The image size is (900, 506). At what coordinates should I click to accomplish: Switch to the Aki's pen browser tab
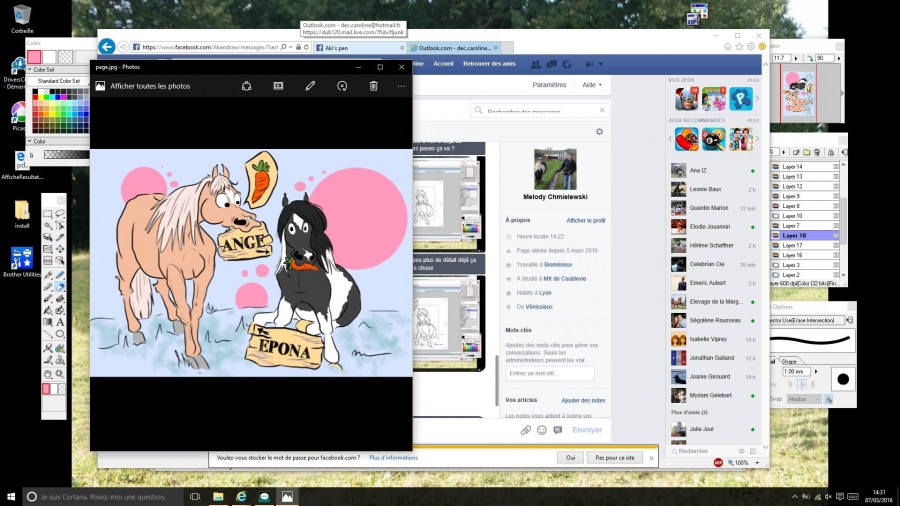pos(359,48)
